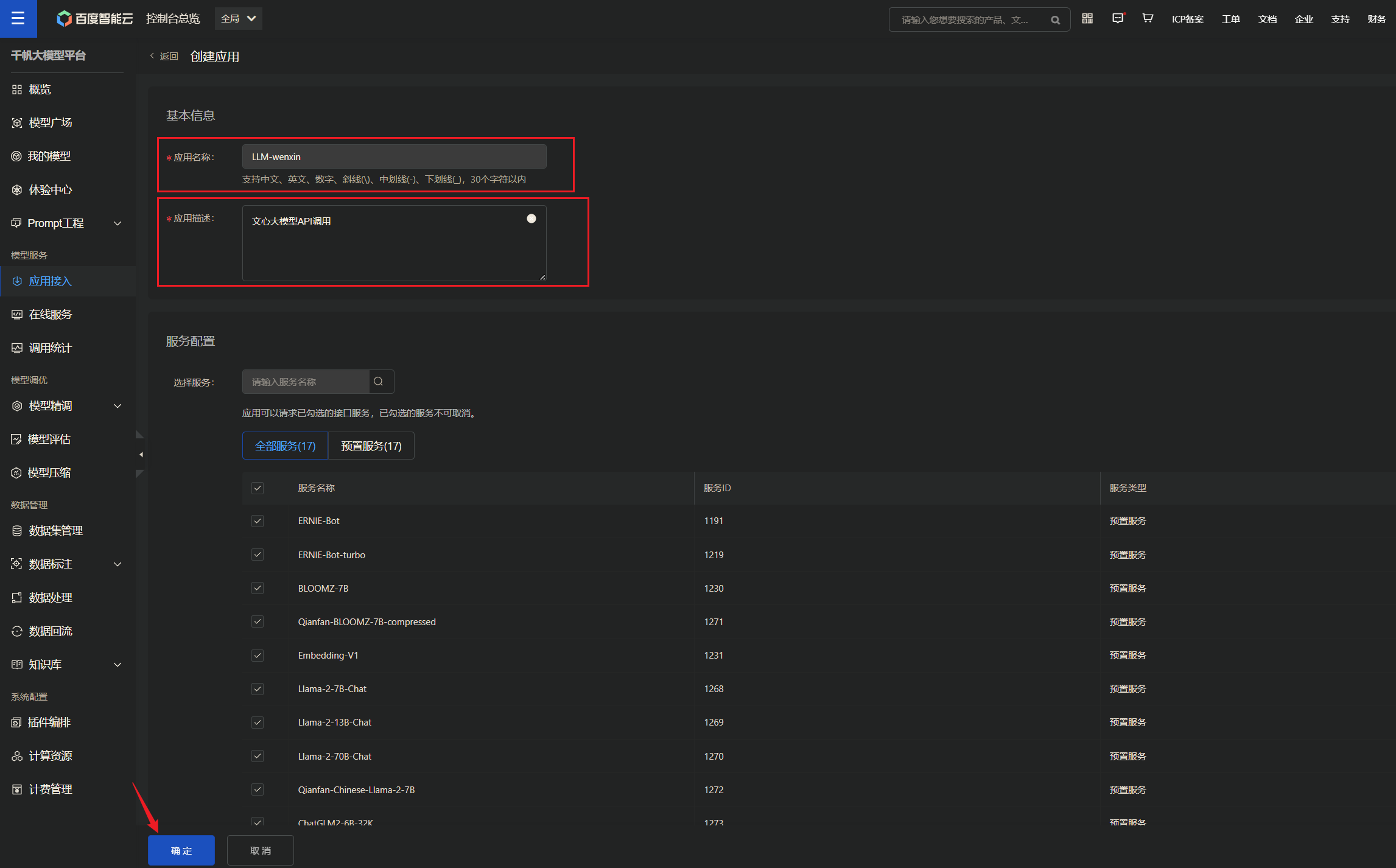Screen dimensions: 1396x868
Task: Click the 数据集管理 sidebar icon
Action: pos(17,531)
